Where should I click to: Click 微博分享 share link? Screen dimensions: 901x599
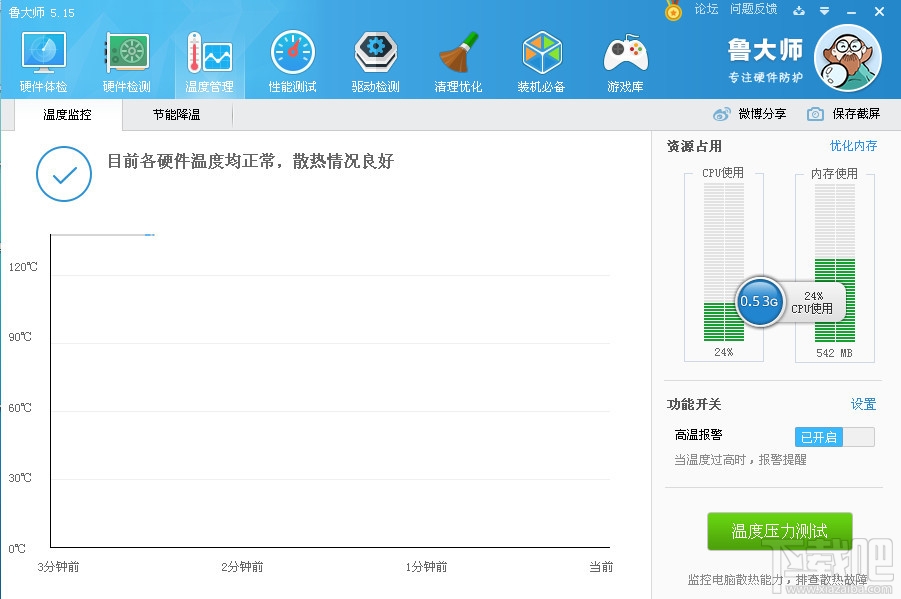point(762,114)
